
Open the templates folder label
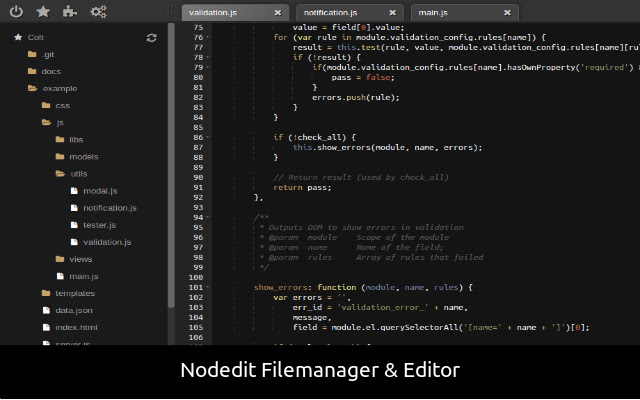coord(75,293)
